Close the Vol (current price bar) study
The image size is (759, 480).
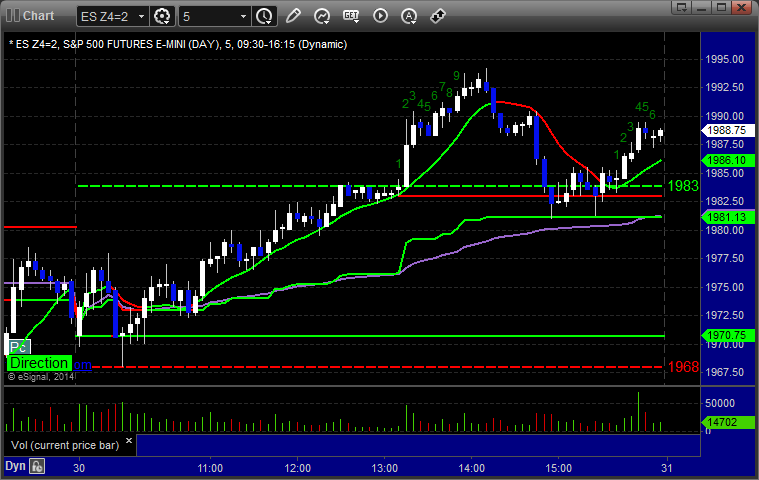pyautogui.click(x=129, y=441)
